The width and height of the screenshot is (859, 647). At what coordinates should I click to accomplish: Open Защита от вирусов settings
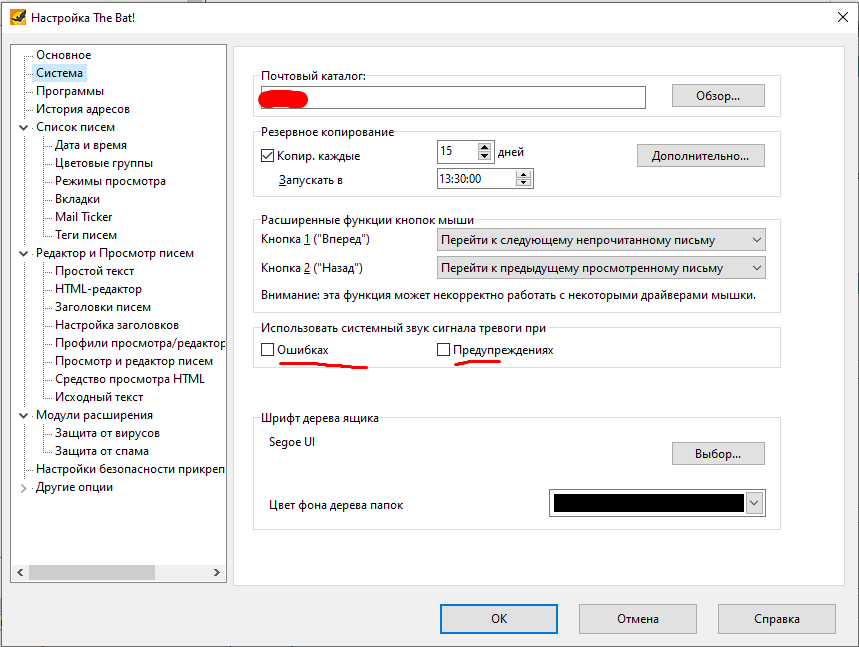[107, 433]
